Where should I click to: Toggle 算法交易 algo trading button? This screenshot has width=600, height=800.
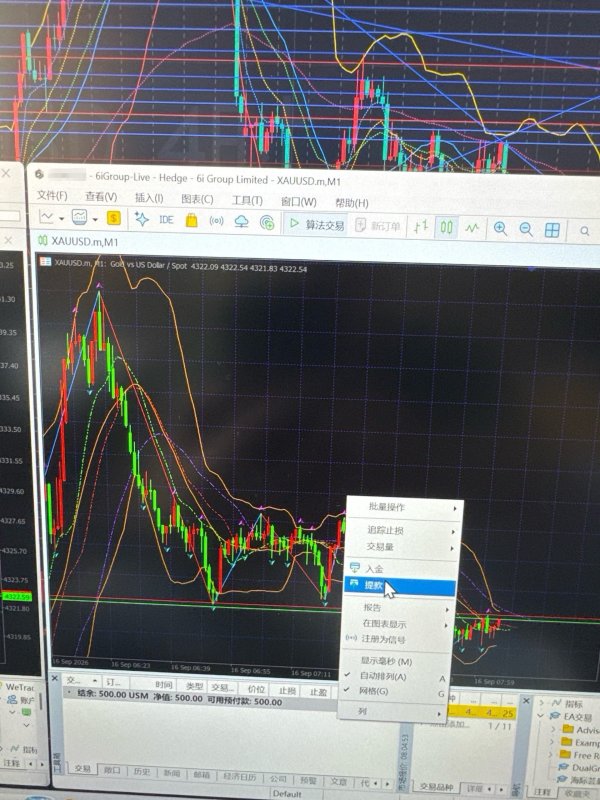(316, 224)
